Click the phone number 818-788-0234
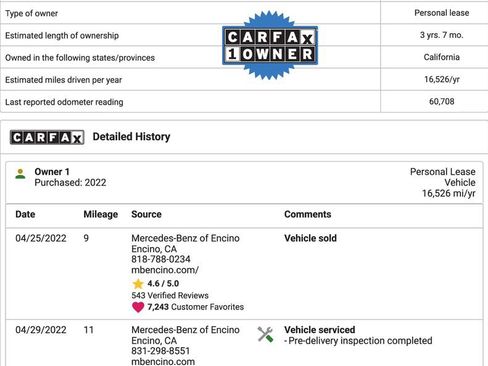Viewport: 488px width, 366px height. pos(161,259)
